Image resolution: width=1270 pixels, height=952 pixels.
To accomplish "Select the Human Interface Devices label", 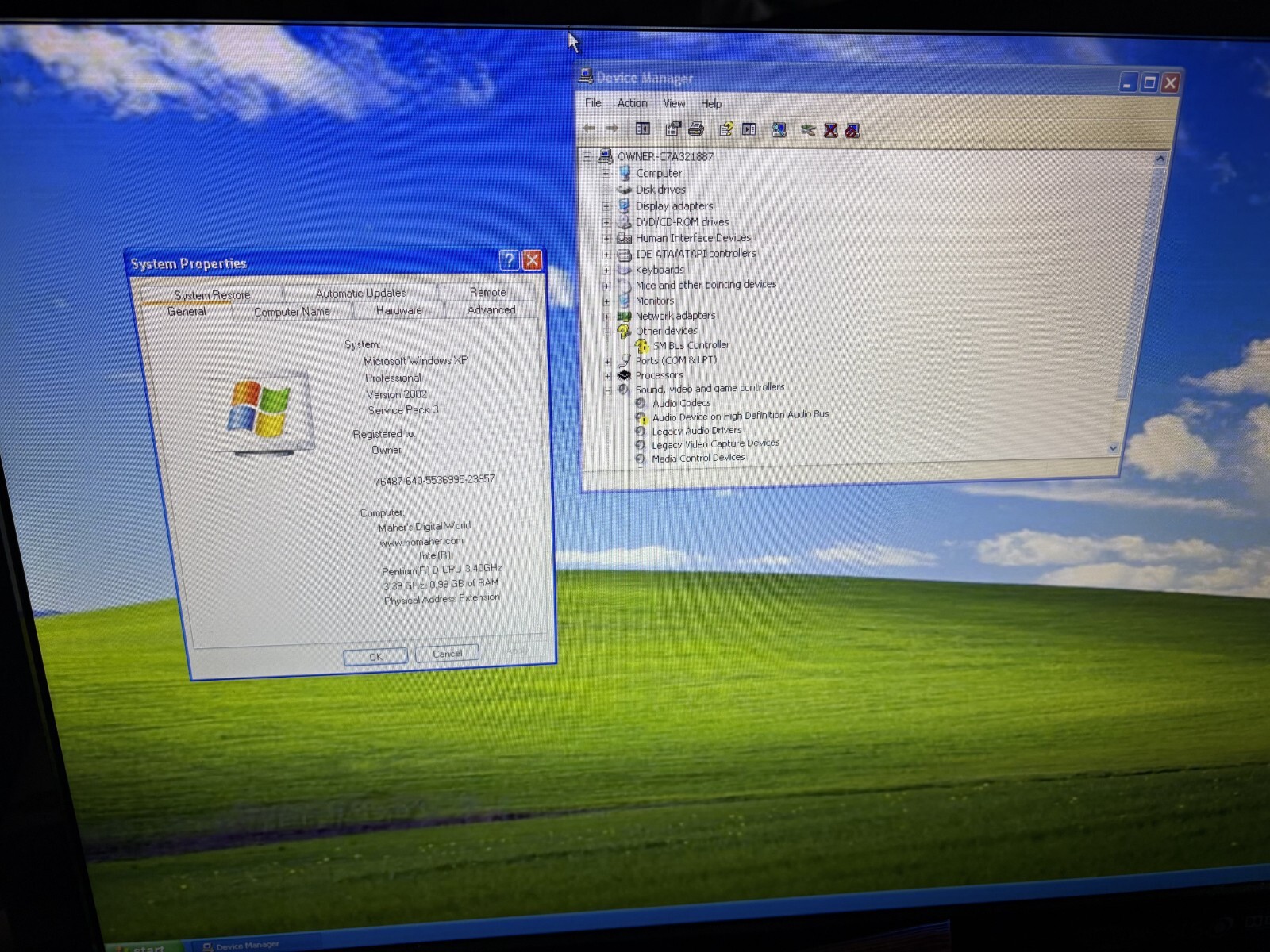I will pos(693,238).
